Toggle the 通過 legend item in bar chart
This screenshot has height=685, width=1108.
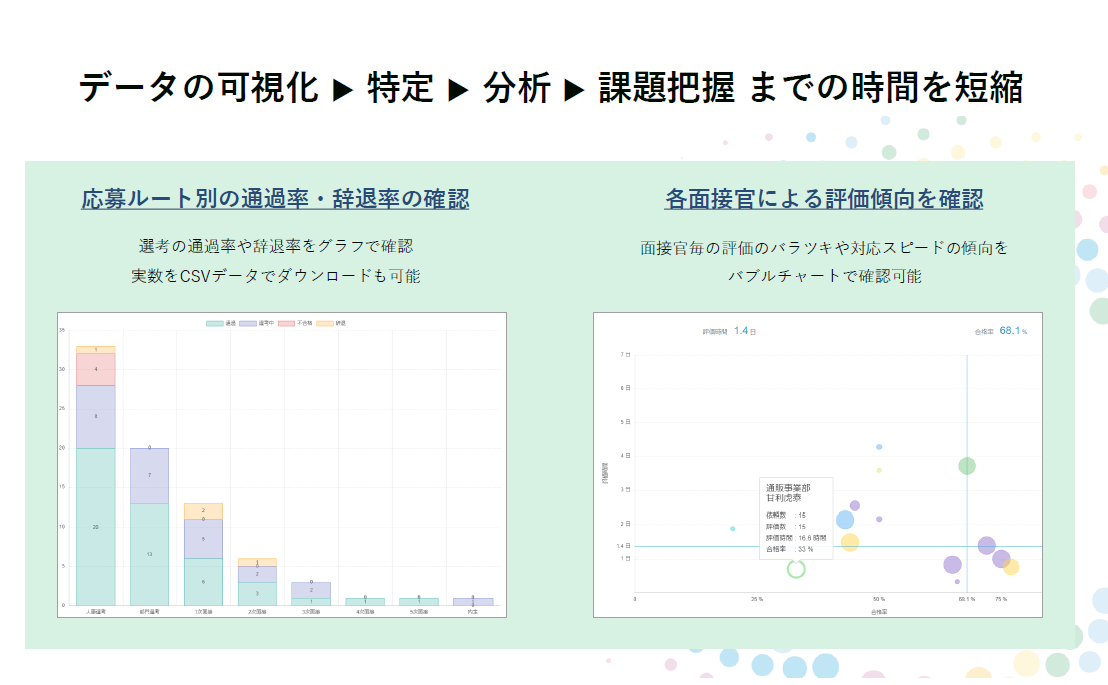[222, 323]
